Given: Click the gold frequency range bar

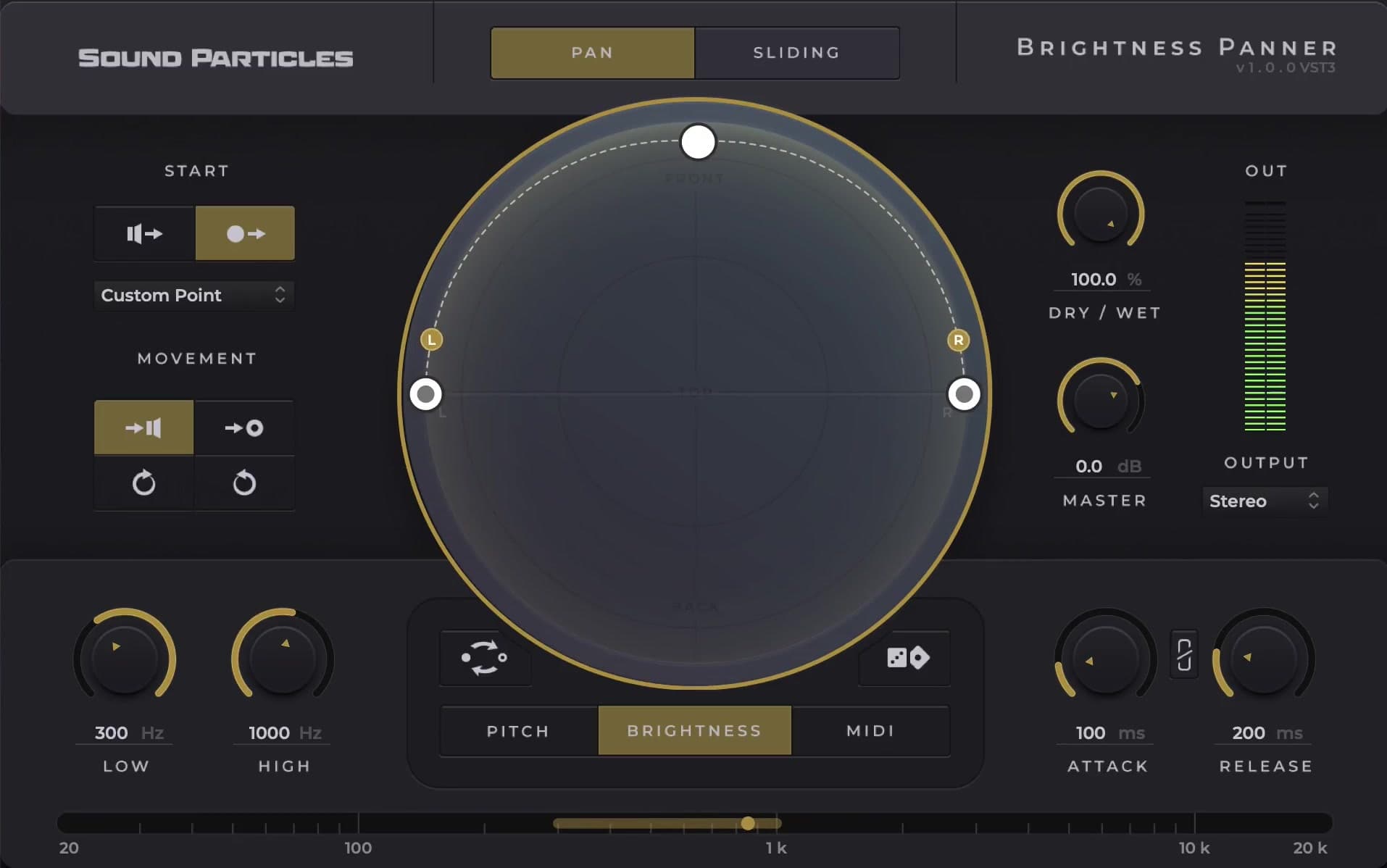Looking at the screenshot, I should [667, 823].
